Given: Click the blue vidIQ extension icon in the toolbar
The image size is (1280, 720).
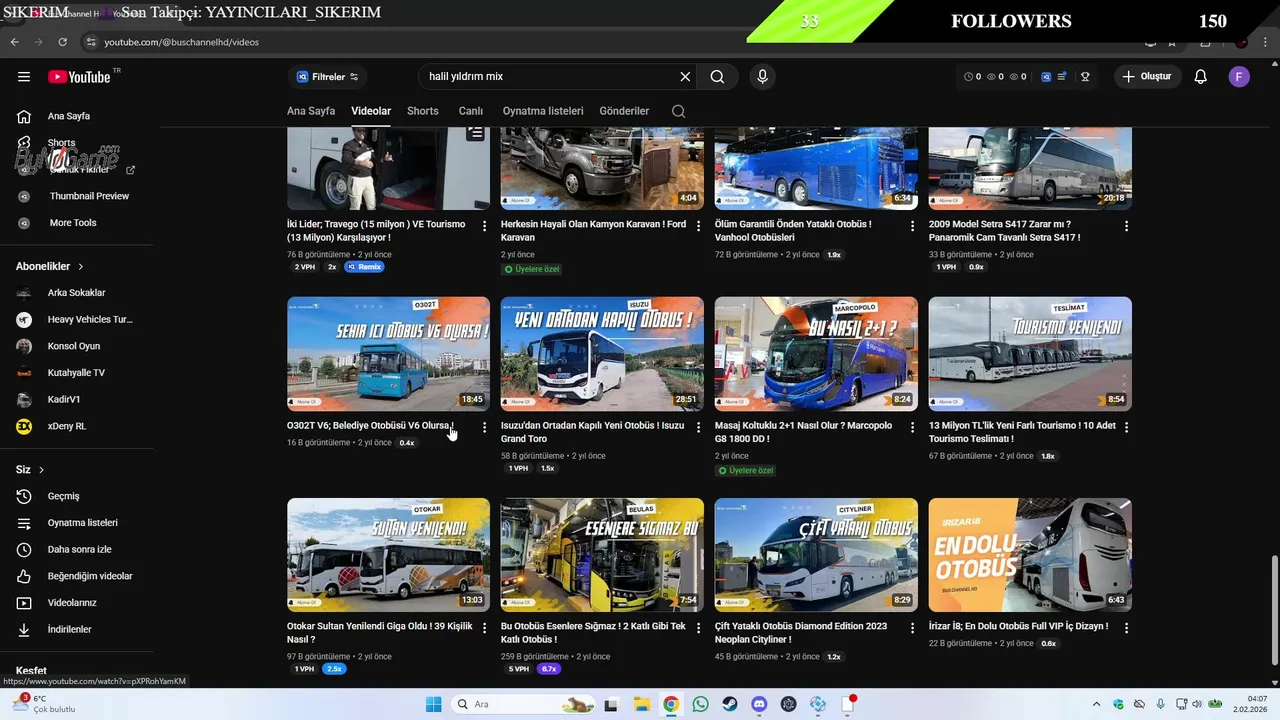Looking at the screenshot, I should click(x=1046, y=76).
